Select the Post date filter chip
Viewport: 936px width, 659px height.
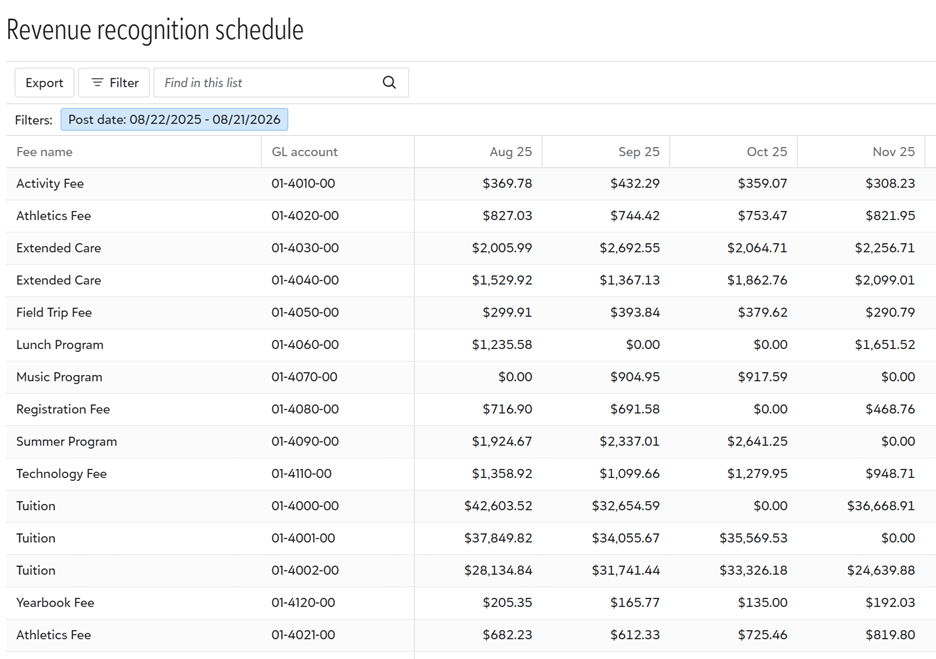coord(174,119)
